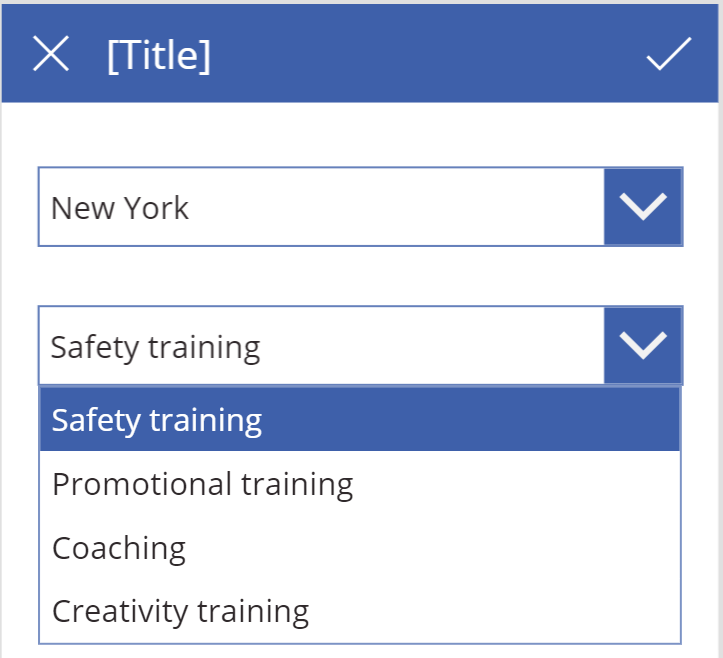Click the New York text
Image resolution: width=723 pixels, height=658 pixels.
(x=119, y=208)
